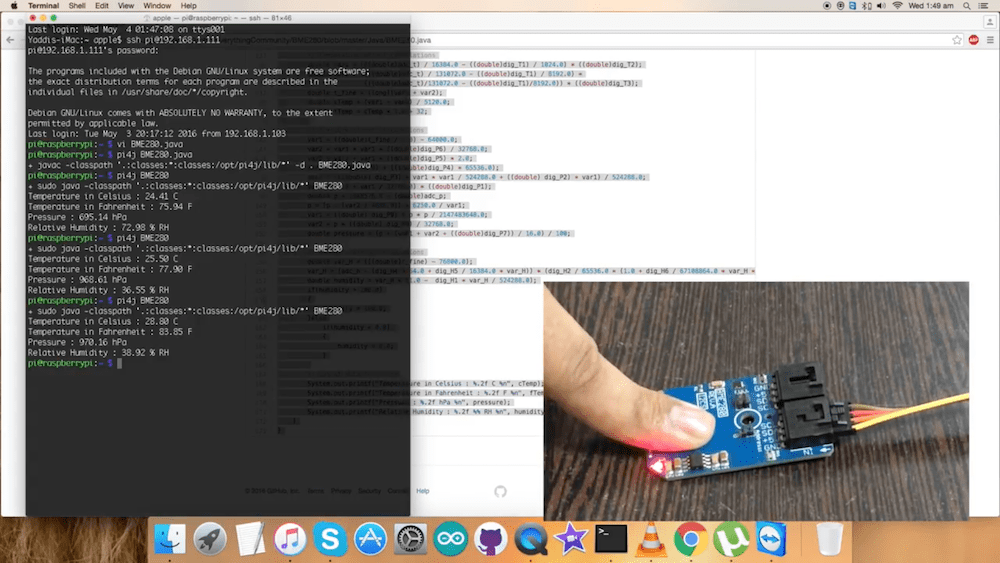Click the screen recording indicator icon
This screenshot has width=1000, height=563.
pos(827,6)
